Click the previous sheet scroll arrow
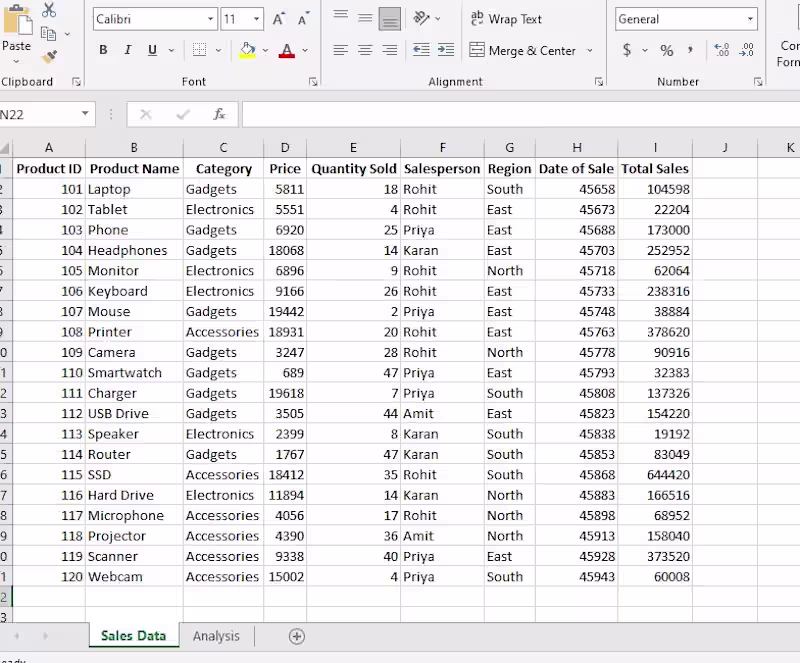 click(16, 636)
